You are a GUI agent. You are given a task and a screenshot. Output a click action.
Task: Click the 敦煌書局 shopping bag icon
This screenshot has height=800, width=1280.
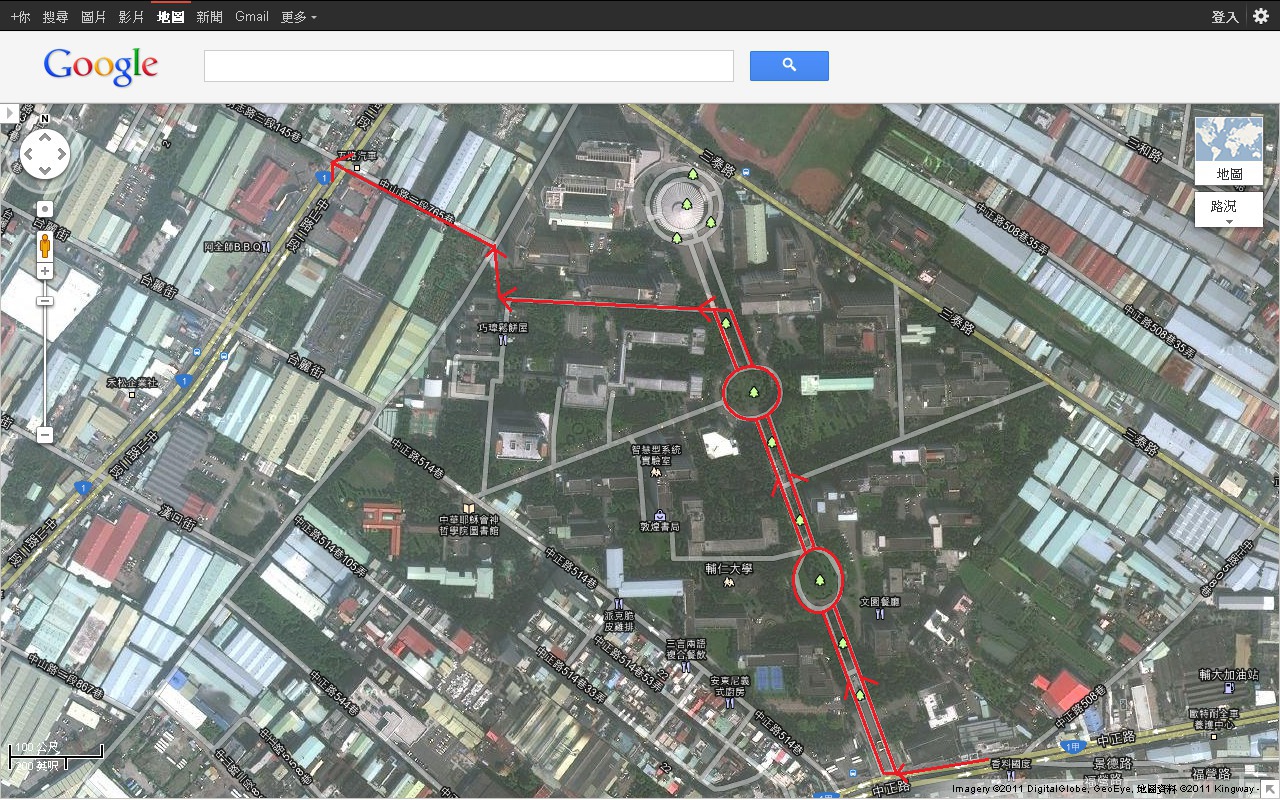[660, 515]
